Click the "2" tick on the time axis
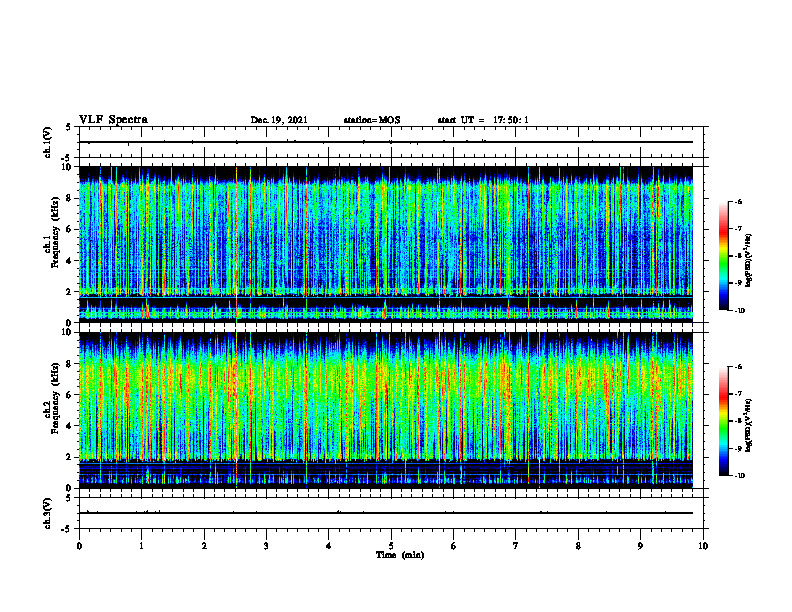Screen dimensions: 792x612 pos(204,546)
